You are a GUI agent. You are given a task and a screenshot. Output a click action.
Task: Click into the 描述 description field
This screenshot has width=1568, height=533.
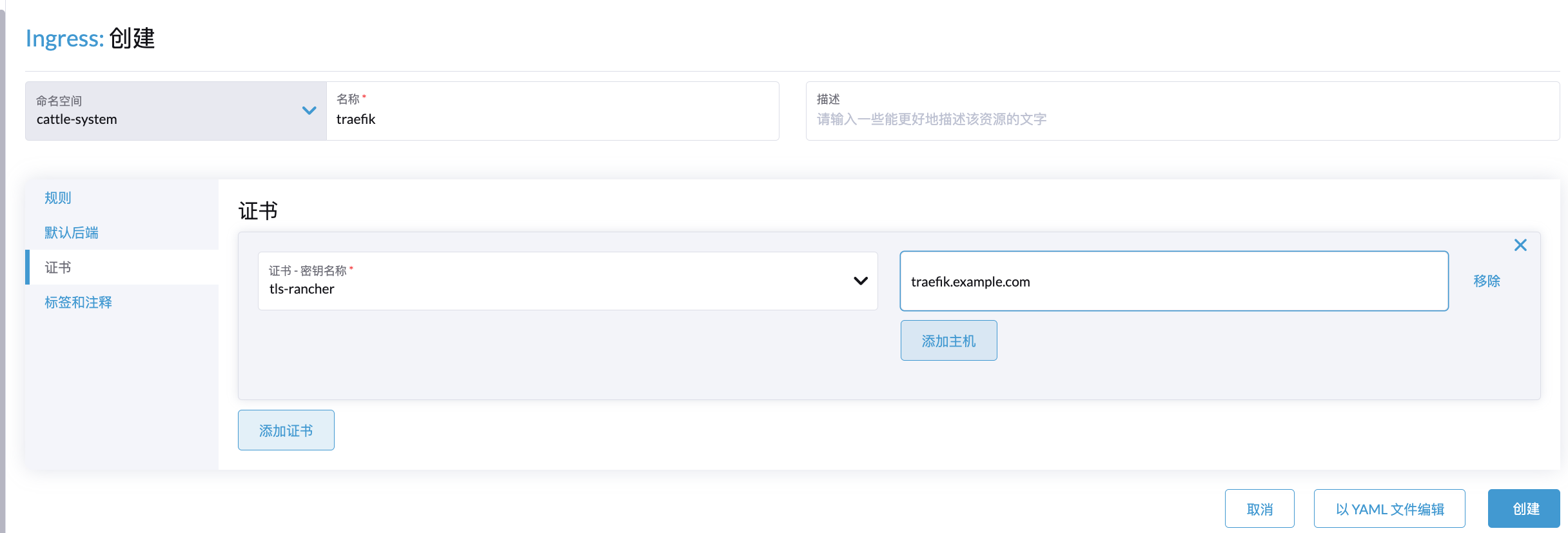pos(1182,119)
